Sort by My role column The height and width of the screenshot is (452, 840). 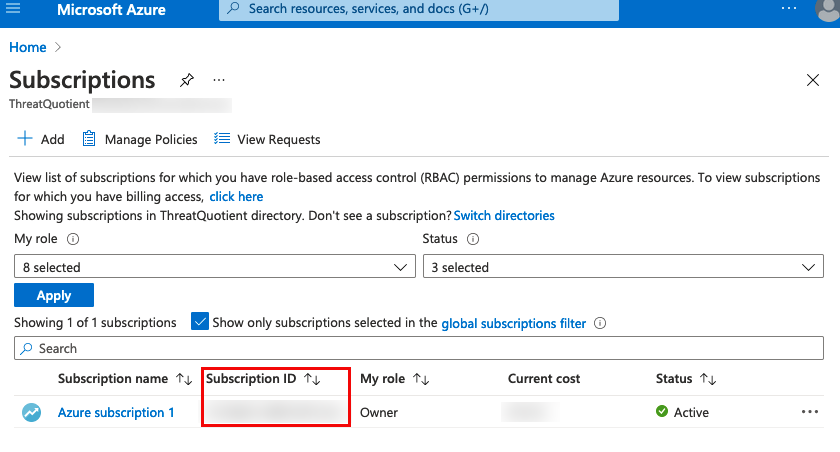tap(395, 379)
